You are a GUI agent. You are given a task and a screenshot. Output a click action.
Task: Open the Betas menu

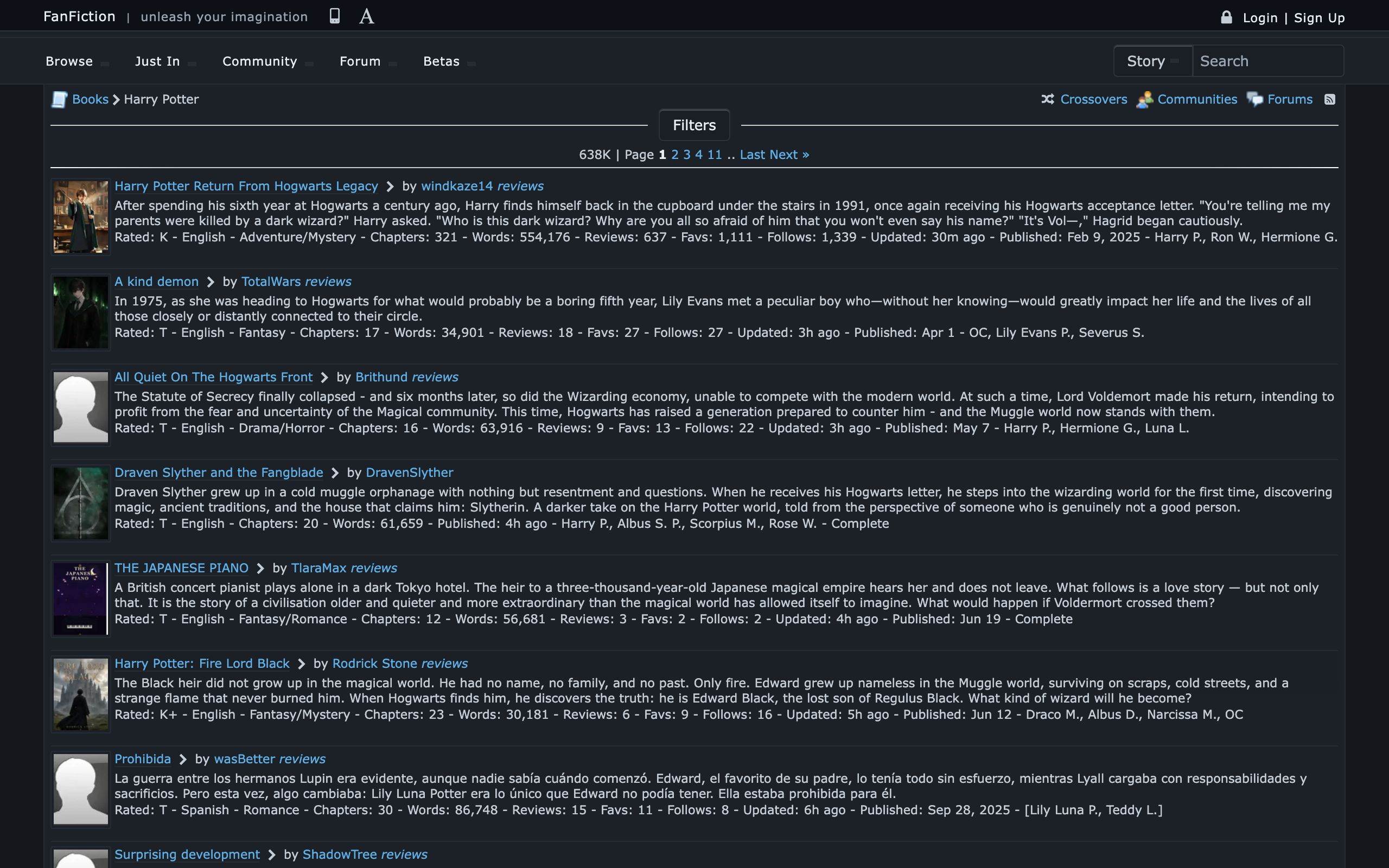point(449,61)
